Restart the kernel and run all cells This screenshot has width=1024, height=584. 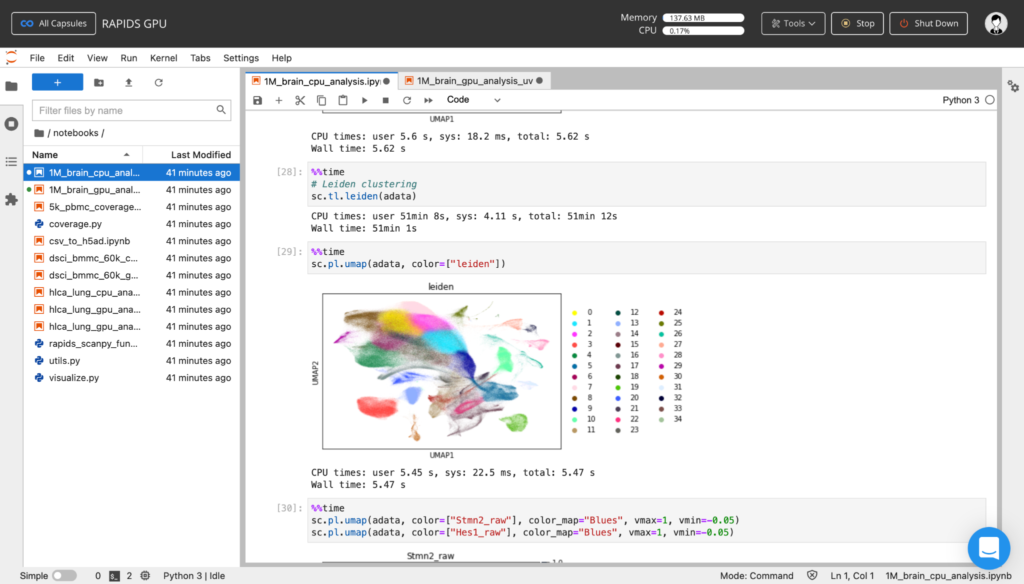tap(427, 100)
